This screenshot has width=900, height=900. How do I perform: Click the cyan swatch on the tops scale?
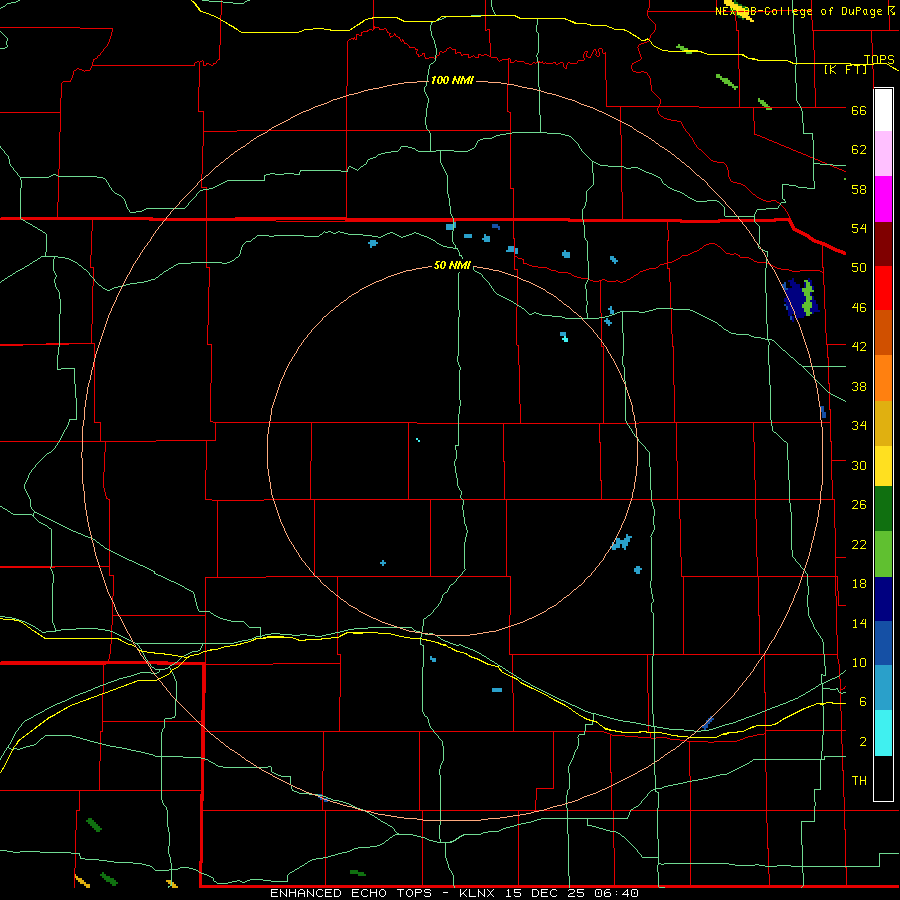click(x=883, y=733)
